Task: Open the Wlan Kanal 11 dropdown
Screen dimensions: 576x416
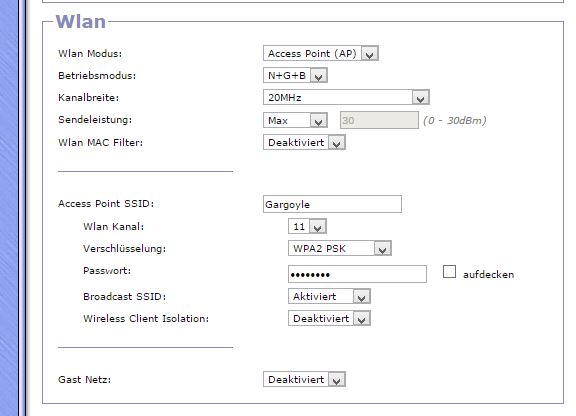Action: tap(307, 226)
